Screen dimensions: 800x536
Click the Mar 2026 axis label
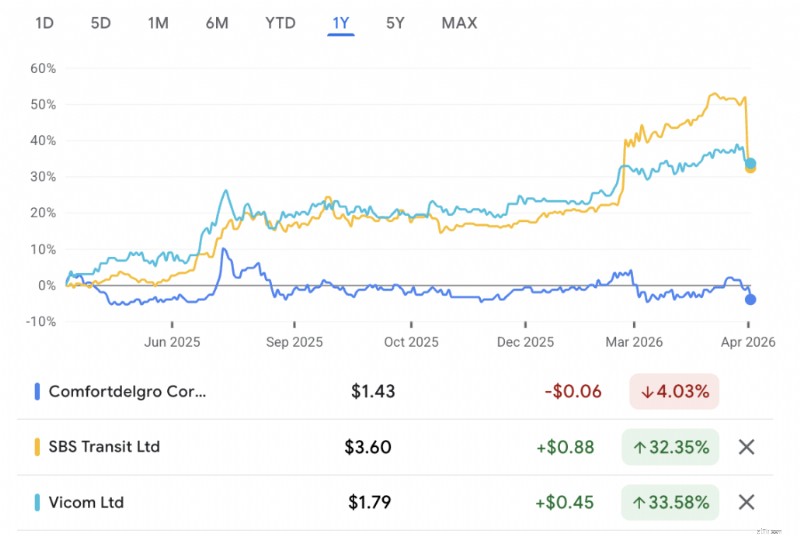(634, 342)
